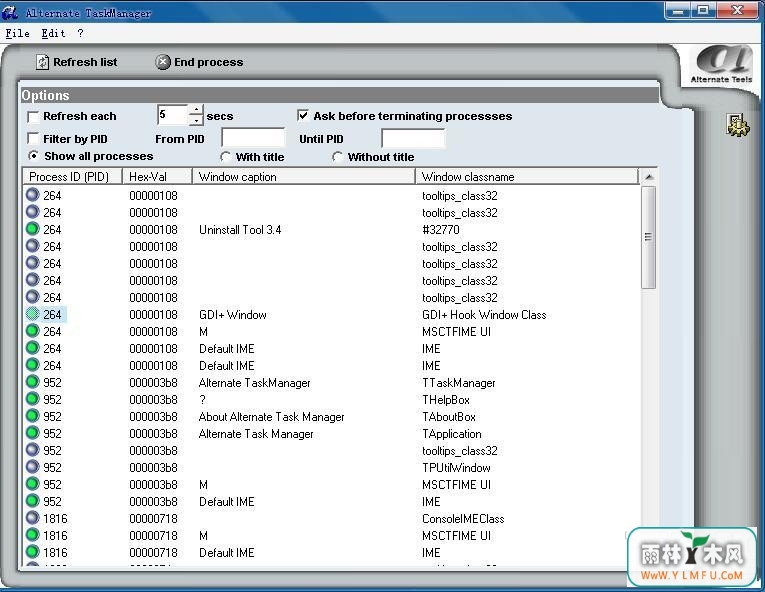Click the TTaskManager classname cell
The width and height of the screenshot is (765, 592).
coord(459,383)
